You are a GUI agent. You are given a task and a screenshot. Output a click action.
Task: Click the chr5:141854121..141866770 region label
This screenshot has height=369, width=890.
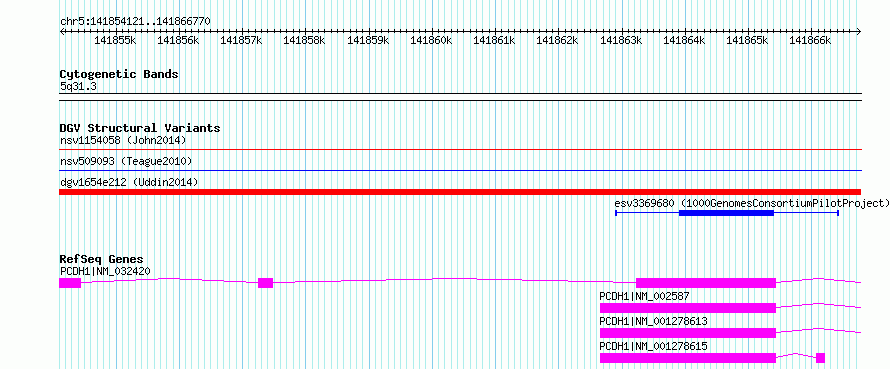[136, 21]
